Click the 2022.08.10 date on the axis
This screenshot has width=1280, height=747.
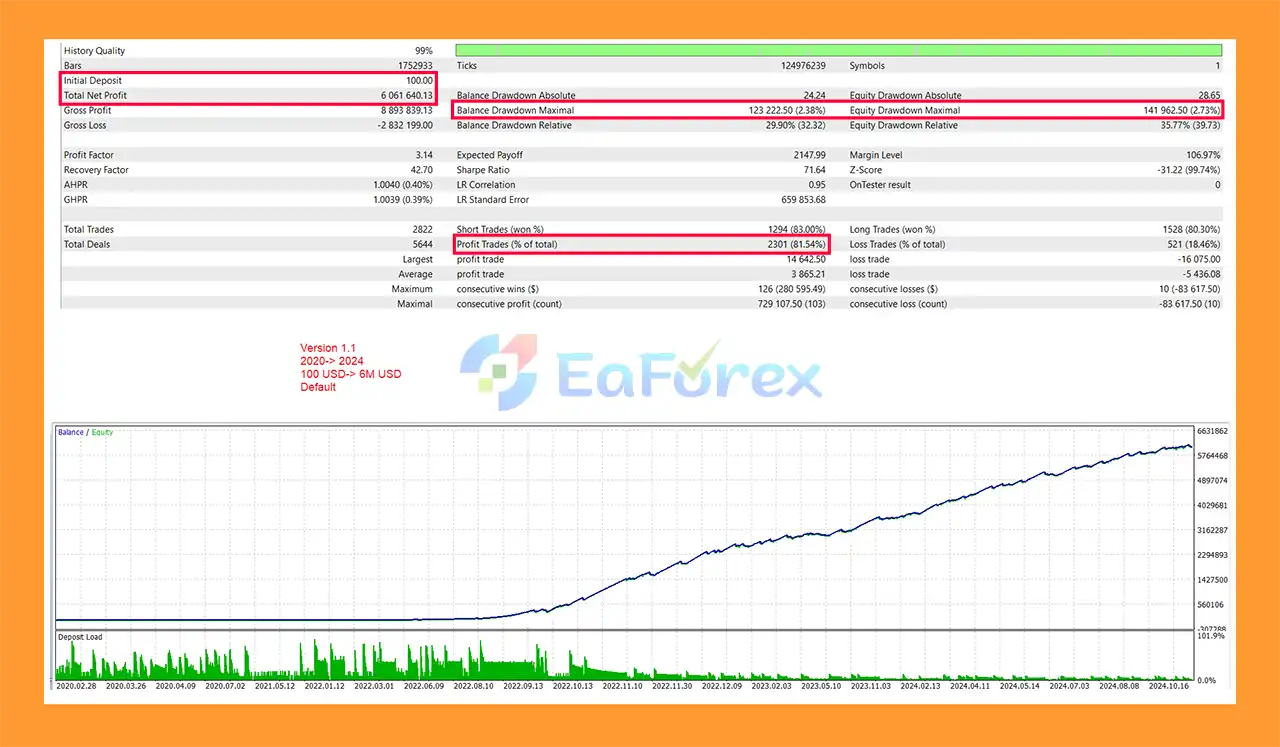pos(475,687)
